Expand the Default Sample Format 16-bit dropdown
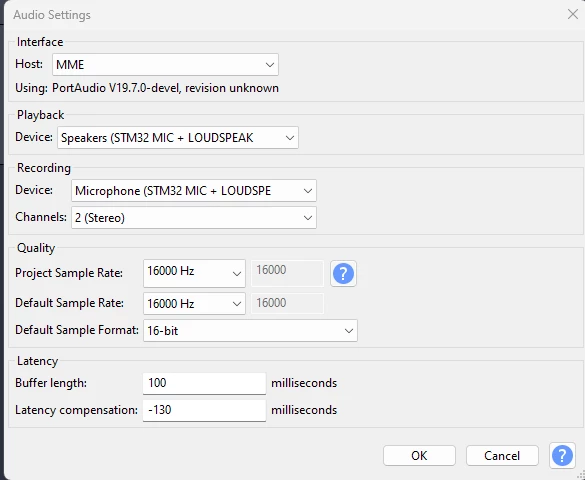 coord(250,330)
